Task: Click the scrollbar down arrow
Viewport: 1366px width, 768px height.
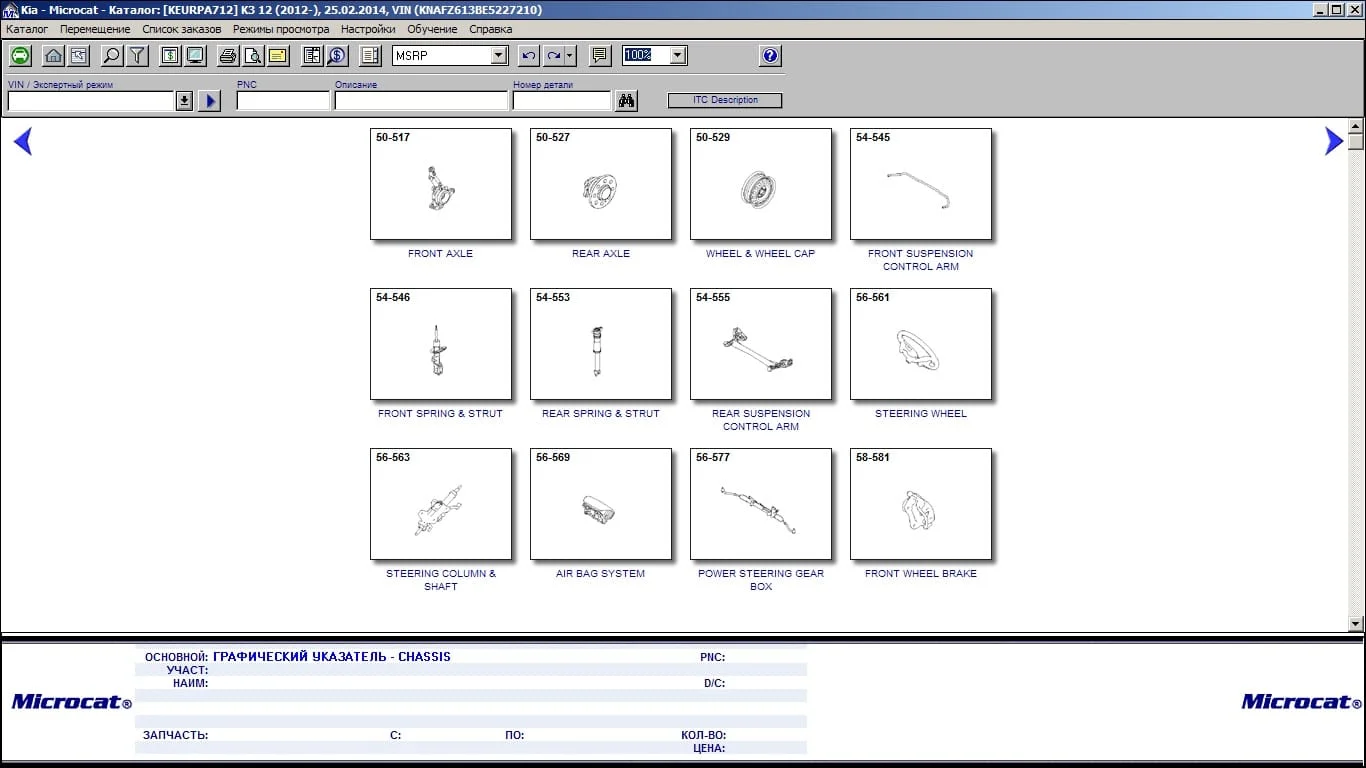Action: (1356, 624)
